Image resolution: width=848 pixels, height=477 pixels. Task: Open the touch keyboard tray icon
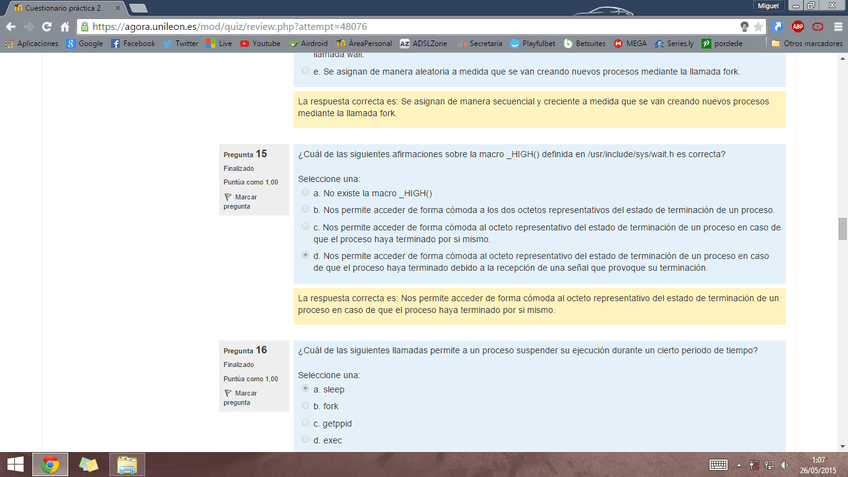tap(718, 465)
